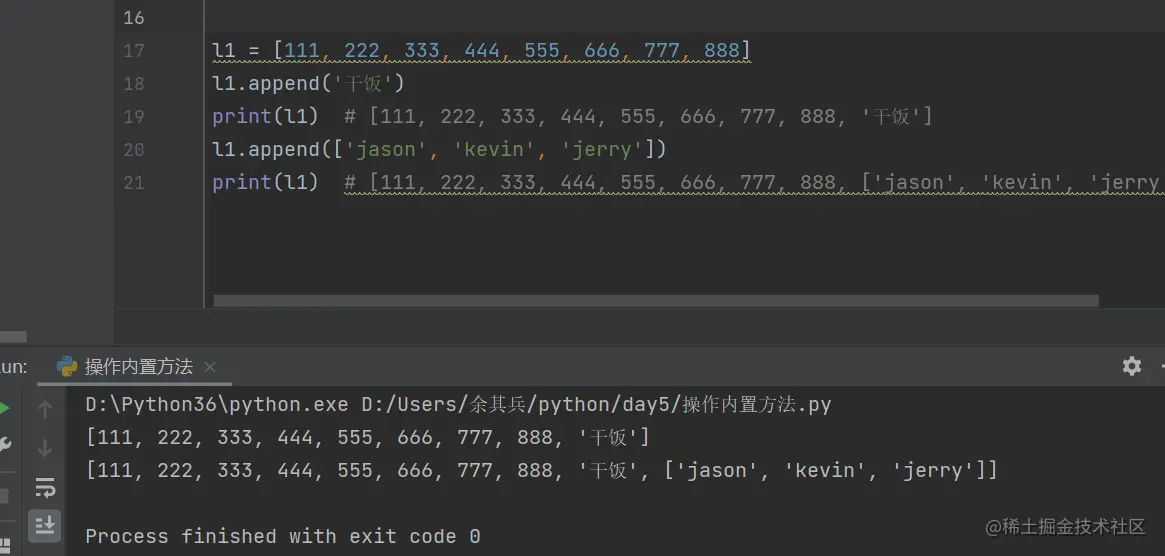This screenshot has width=1165, height=556.
Task: Click the console output ending with 'jerry']]
Action: [542, 470]
